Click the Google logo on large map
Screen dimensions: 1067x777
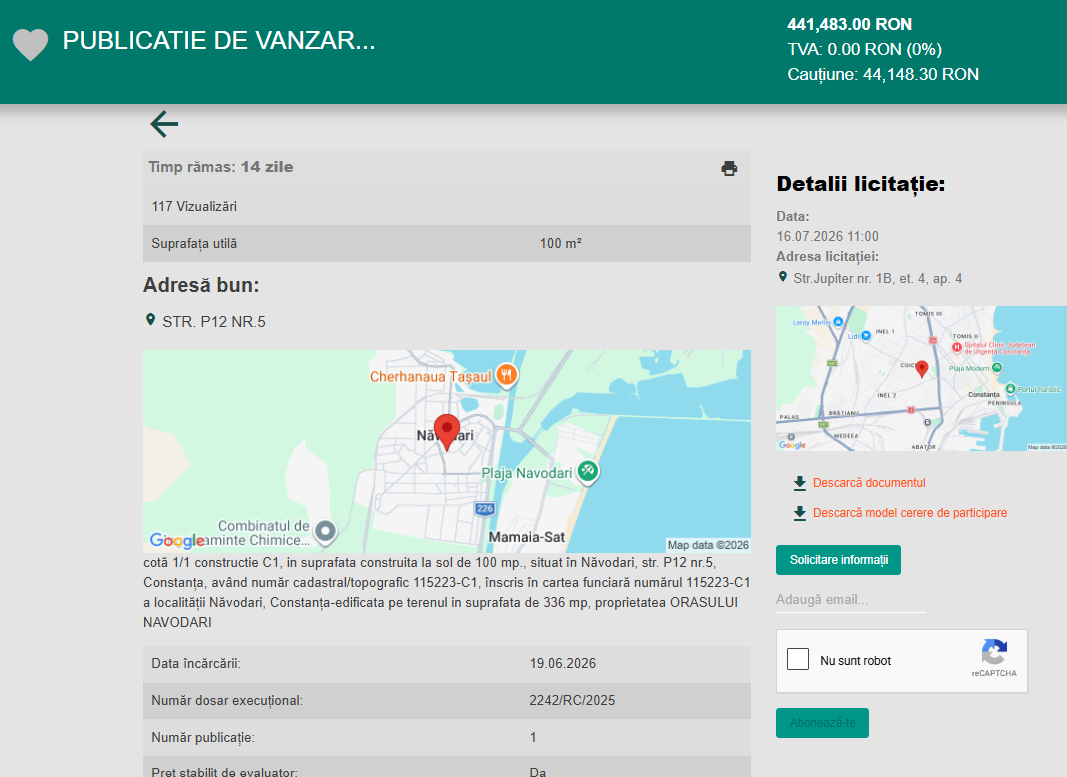(x=177, y=541)
